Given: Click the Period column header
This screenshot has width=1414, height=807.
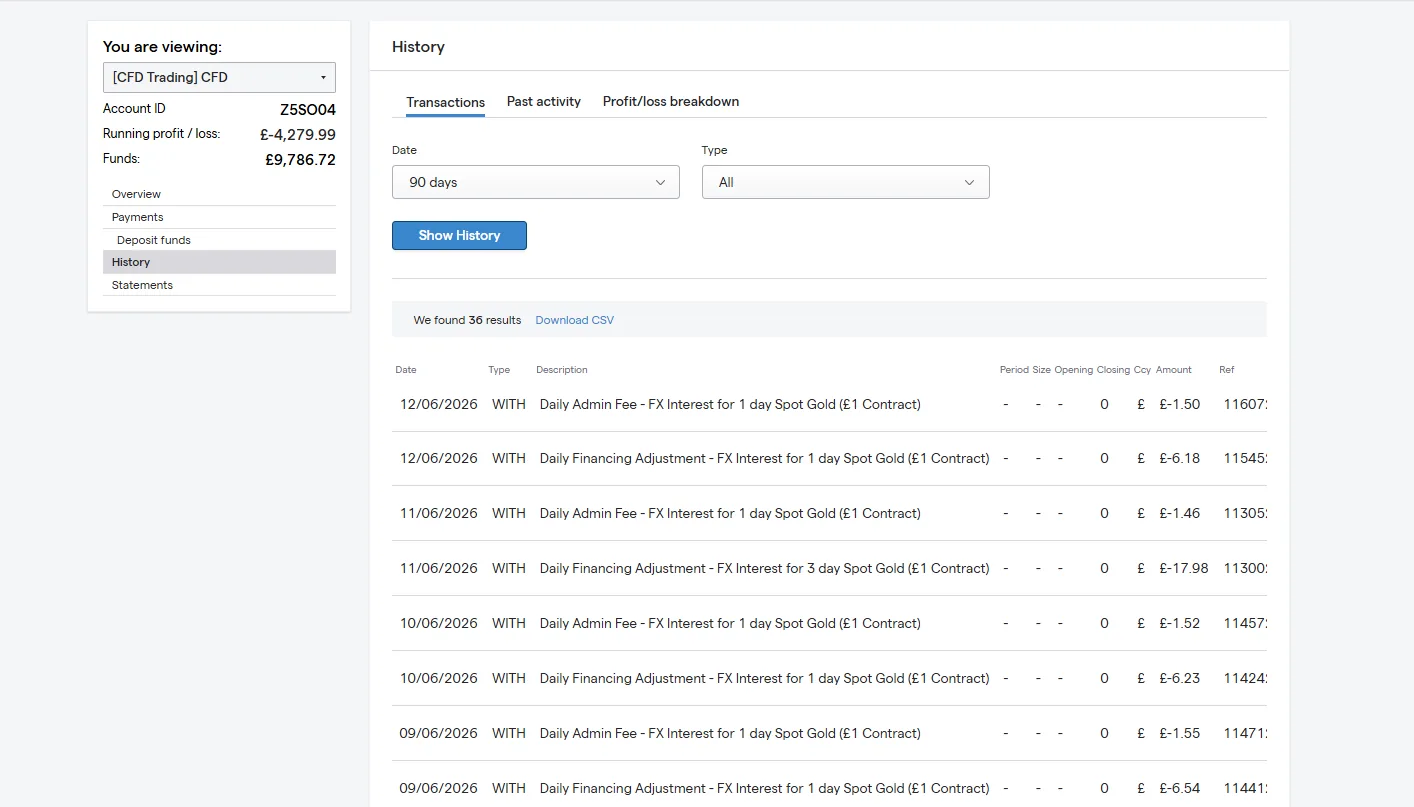Looking at the screenshot, I should click(1014, 370).
